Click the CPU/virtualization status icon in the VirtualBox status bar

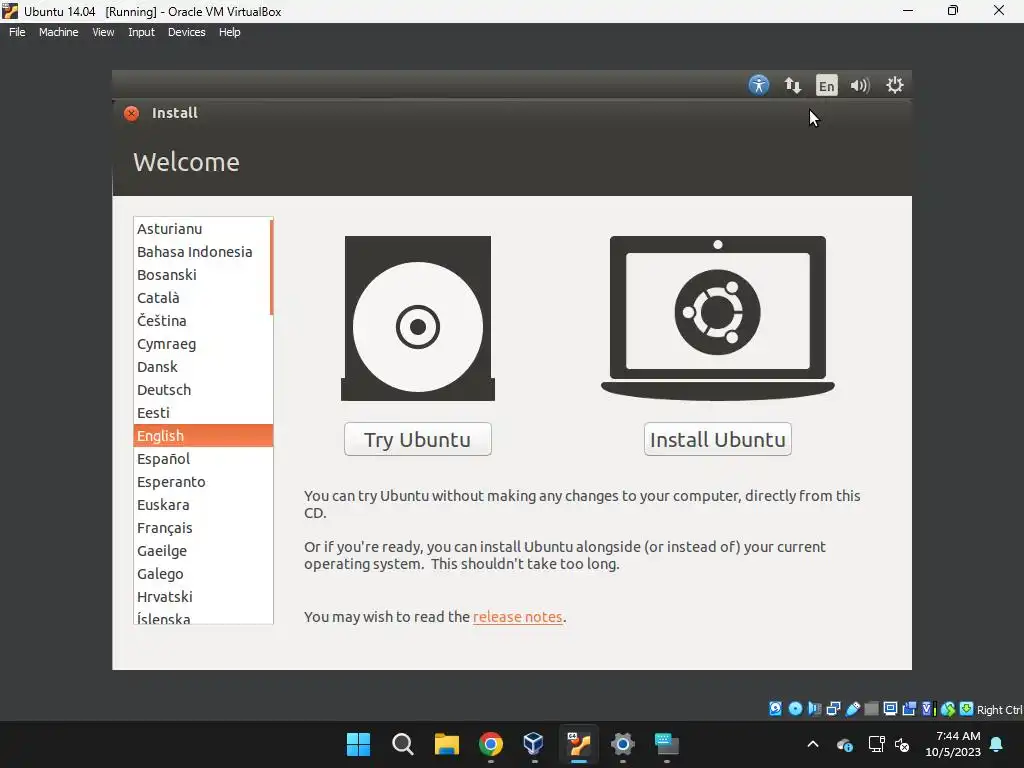coord(929,709)
